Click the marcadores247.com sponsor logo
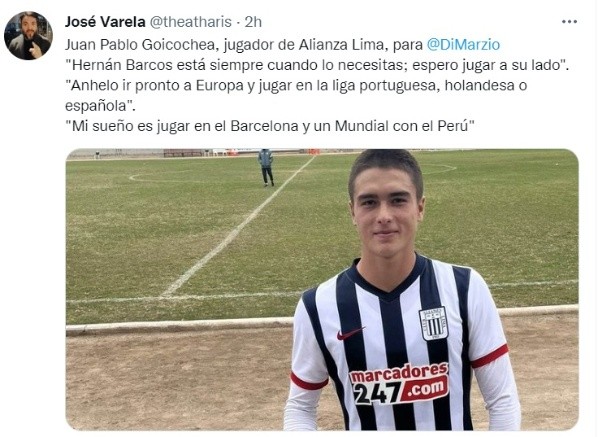This screenshot has width=598, height=437. 399,384
